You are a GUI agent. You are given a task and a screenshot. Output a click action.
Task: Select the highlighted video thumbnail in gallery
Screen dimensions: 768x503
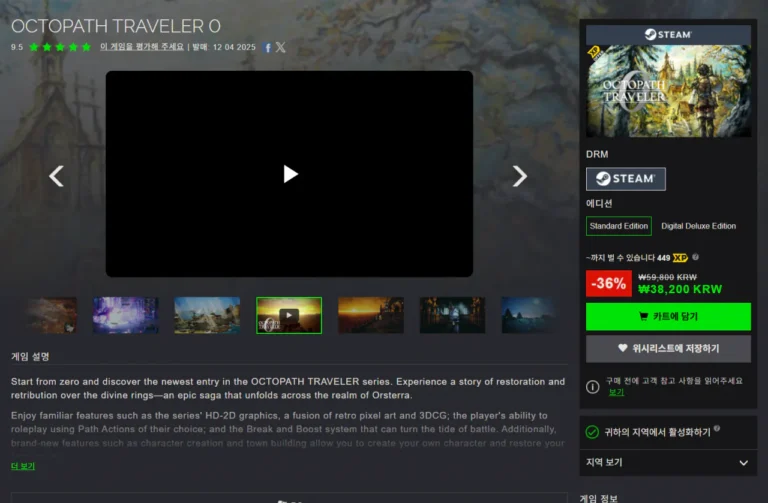click(x=288, y=315)
